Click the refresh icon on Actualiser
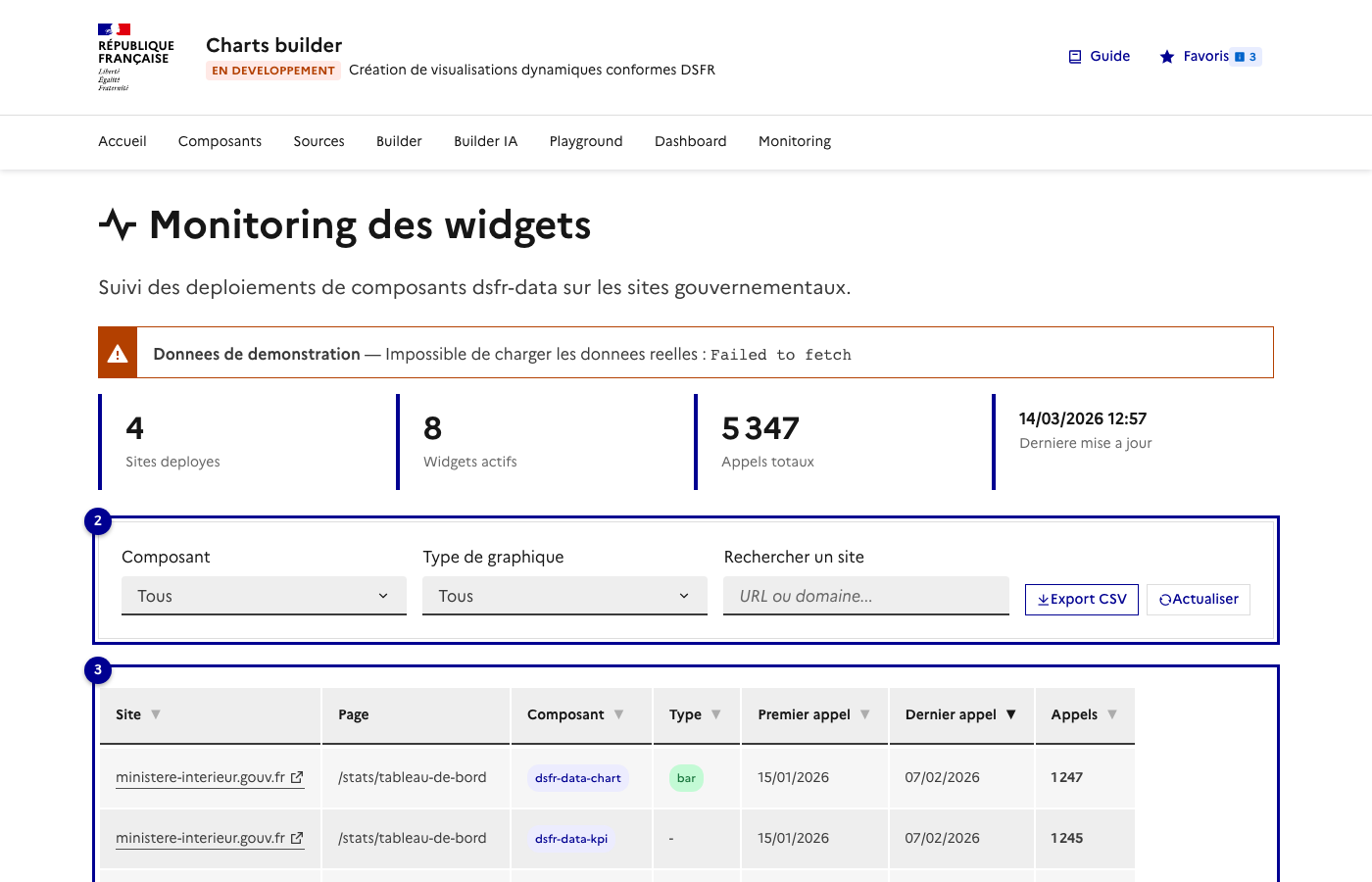The width and height of the screenshot is (1372, 882). click(1166, 599)
